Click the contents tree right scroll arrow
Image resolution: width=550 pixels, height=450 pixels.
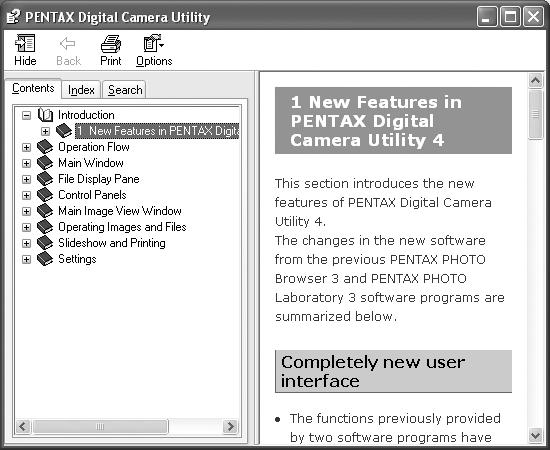230,427
